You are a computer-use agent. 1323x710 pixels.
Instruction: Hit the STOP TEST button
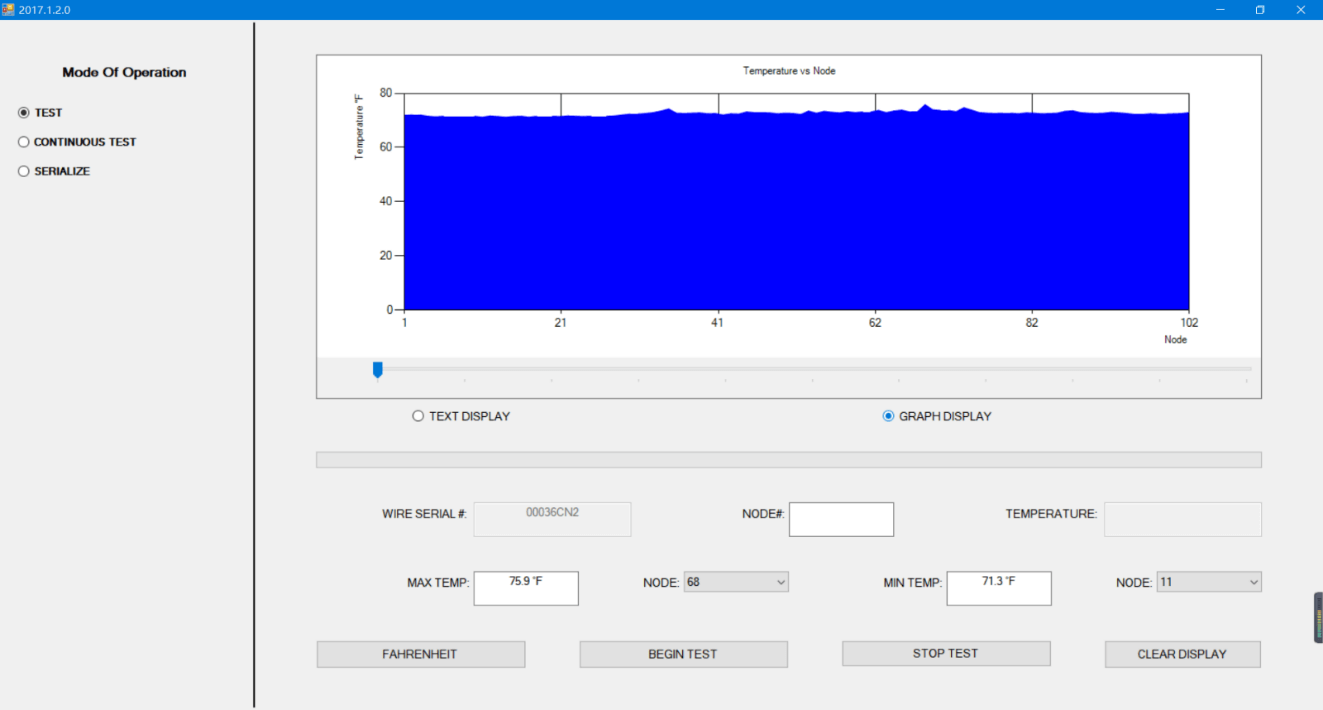pos(945,653)
